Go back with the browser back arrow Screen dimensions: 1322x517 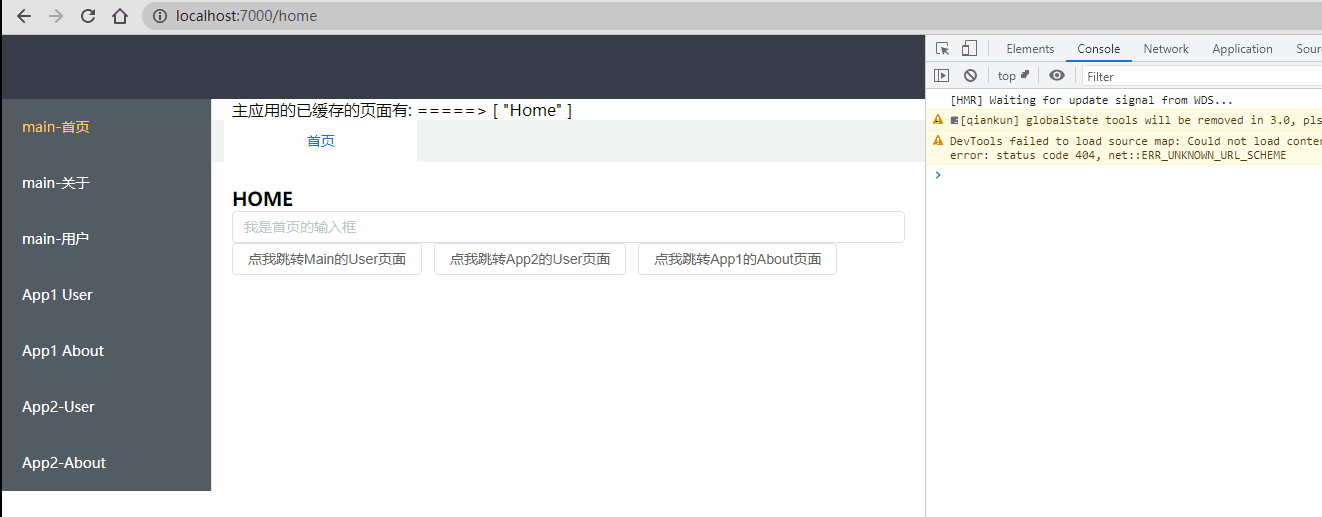point(24,16)
